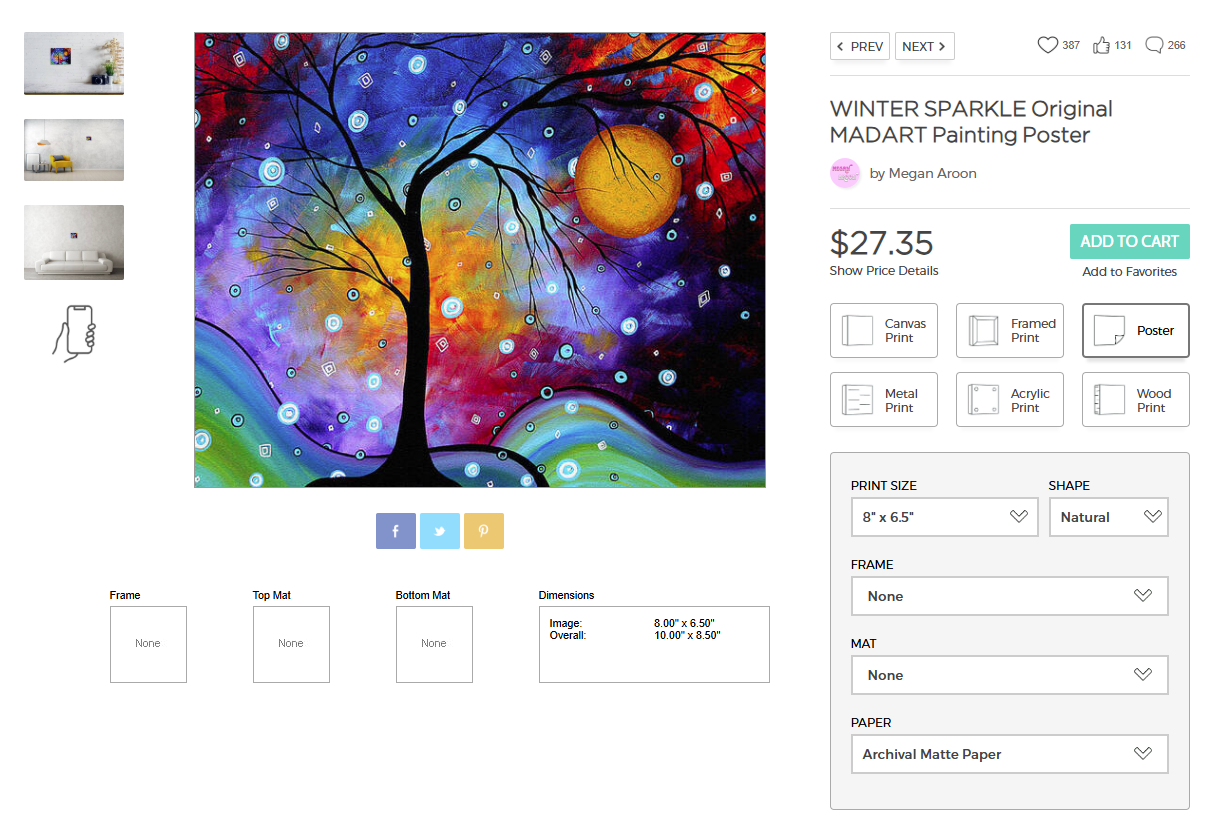1211x820 pixels.
Task: Click the thumbs-up like icon
Action: (1101, 45)
